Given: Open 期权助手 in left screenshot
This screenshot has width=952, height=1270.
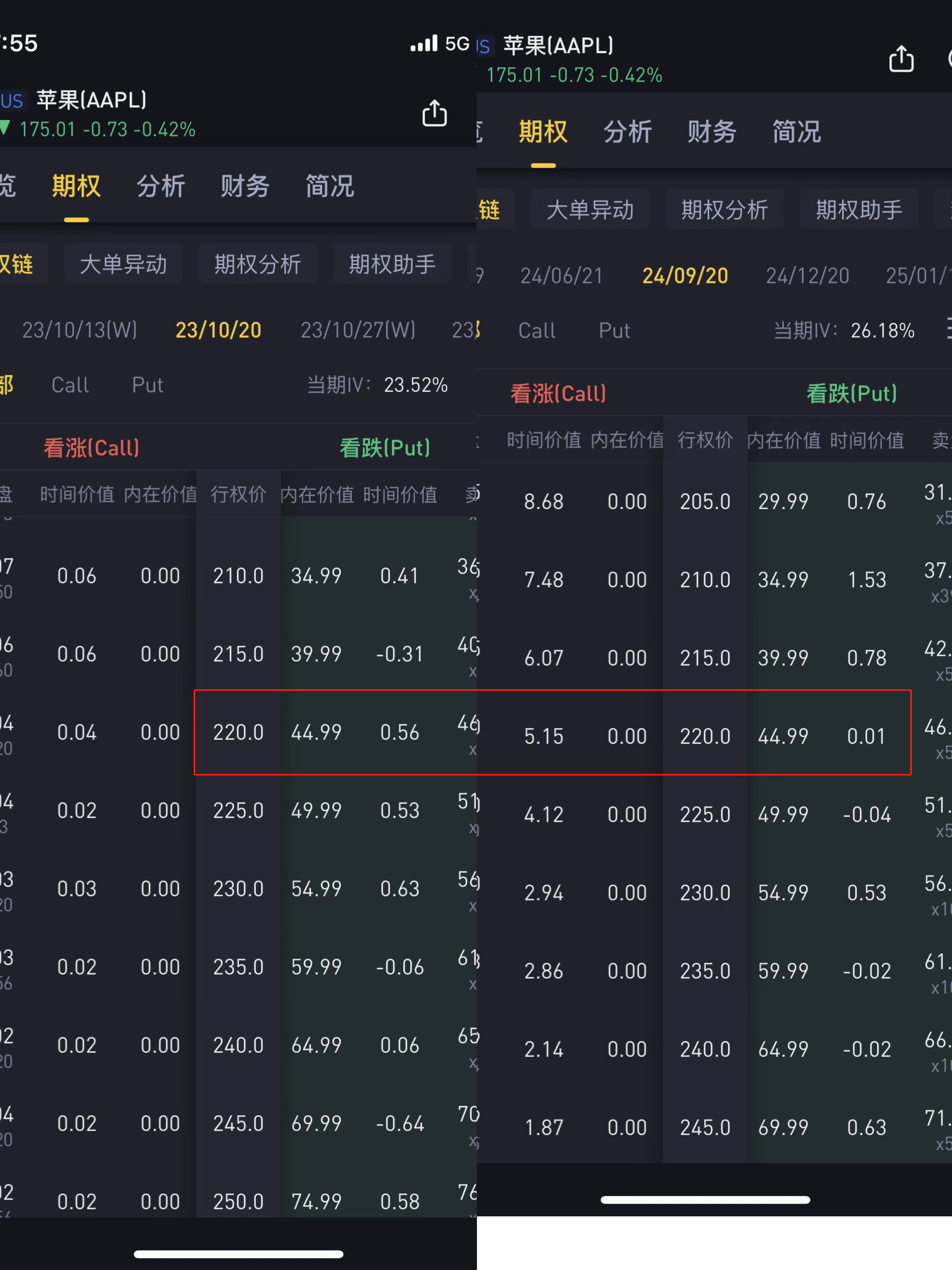Looking at the screenshot, I should coord(392,264).
